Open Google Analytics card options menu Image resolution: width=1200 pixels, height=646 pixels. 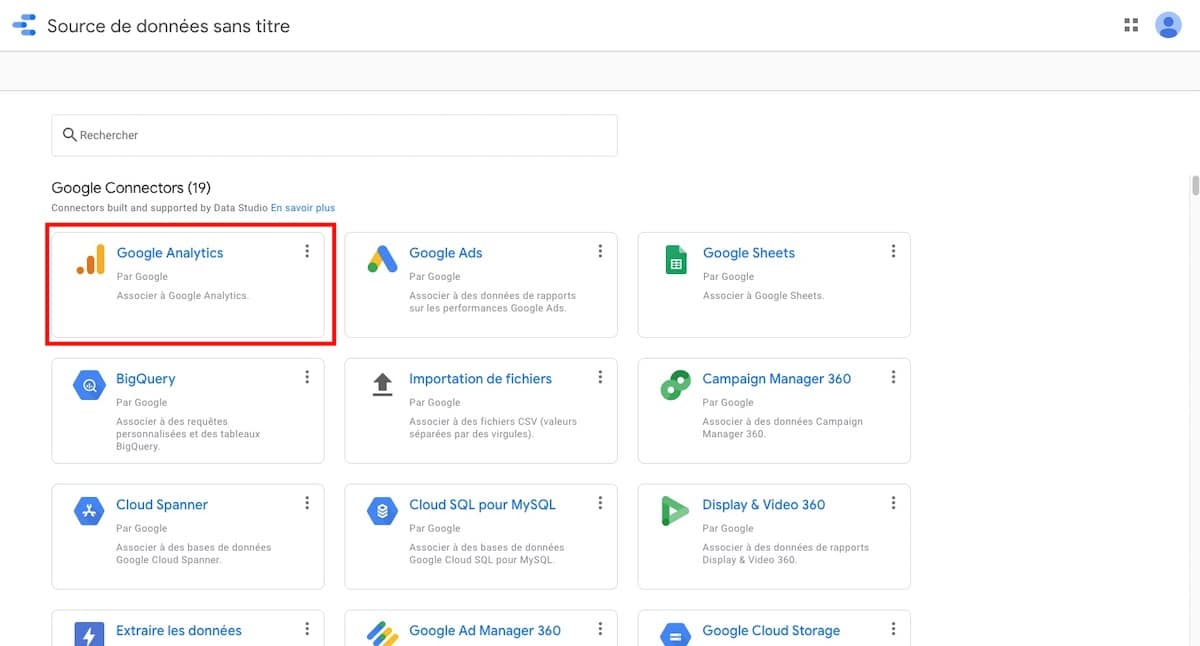point(307,251)
